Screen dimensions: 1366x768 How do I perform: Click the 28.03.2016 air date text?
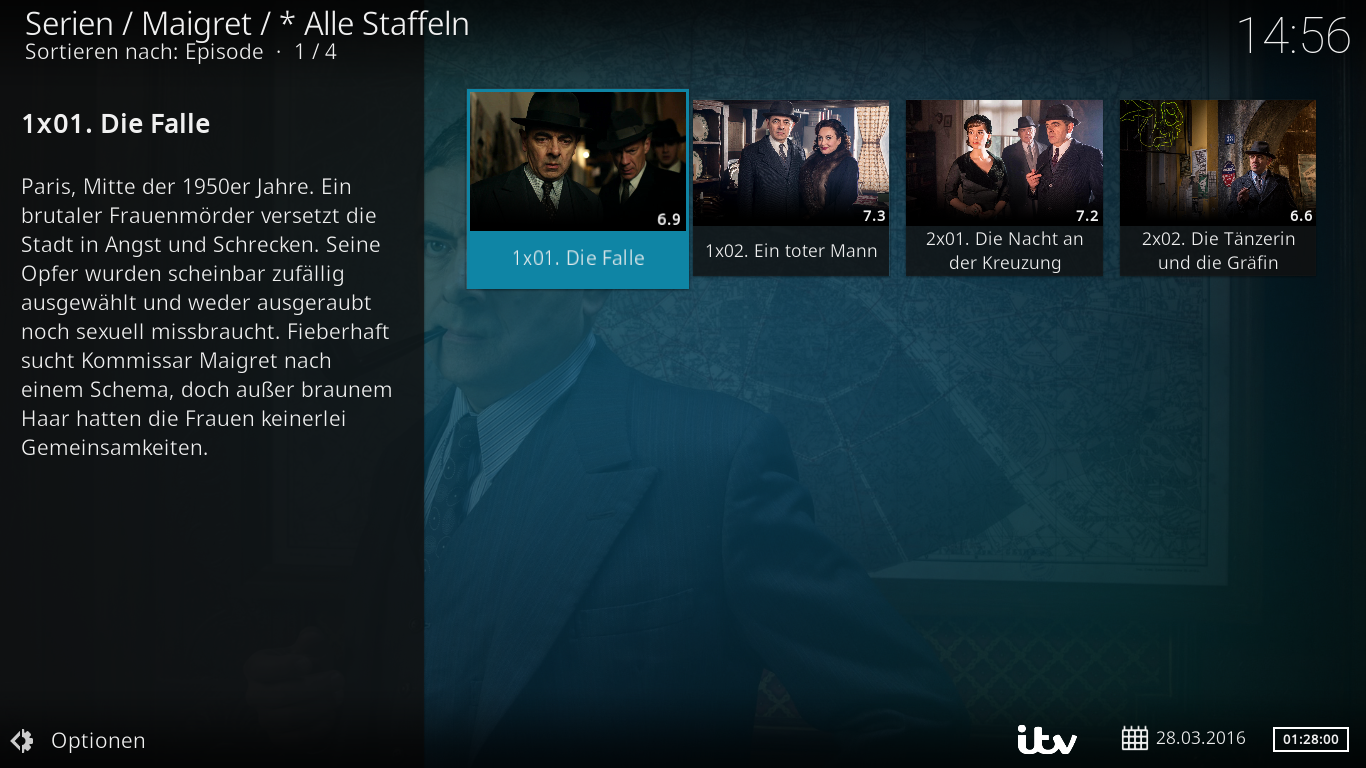coord(1201,739)
